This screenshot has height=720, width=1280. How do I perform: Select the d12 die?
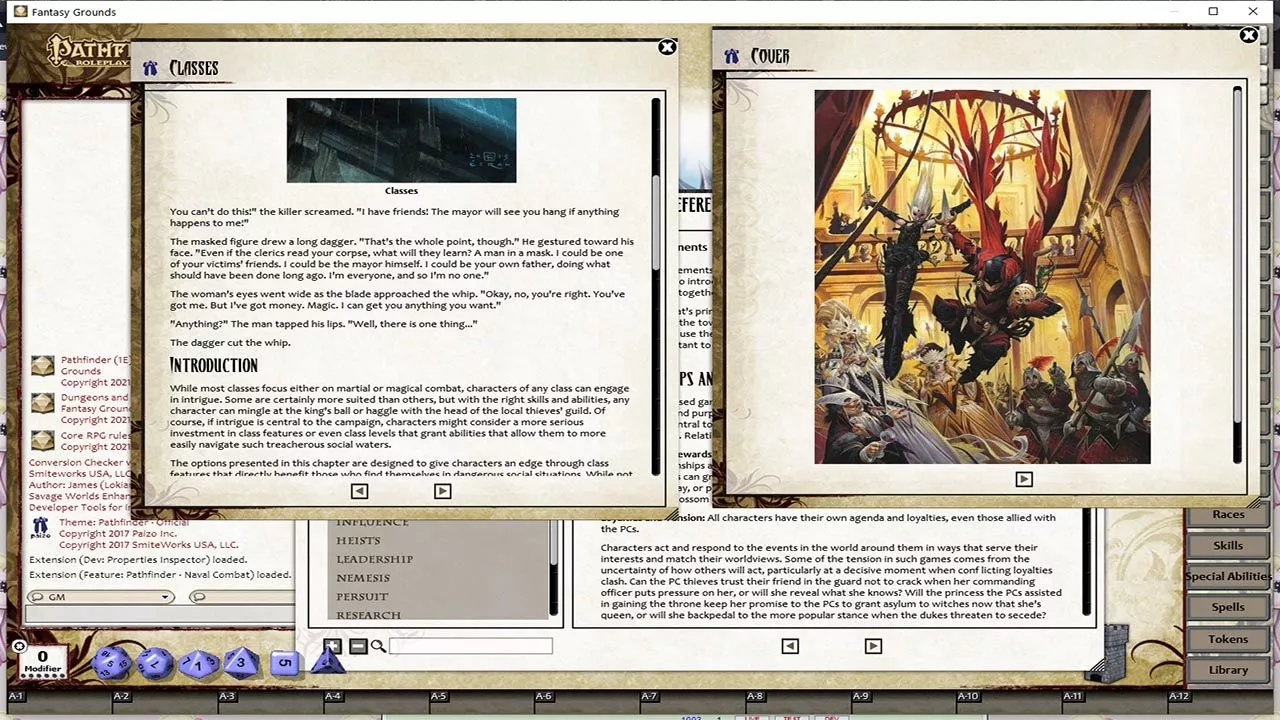coord(155,662)
